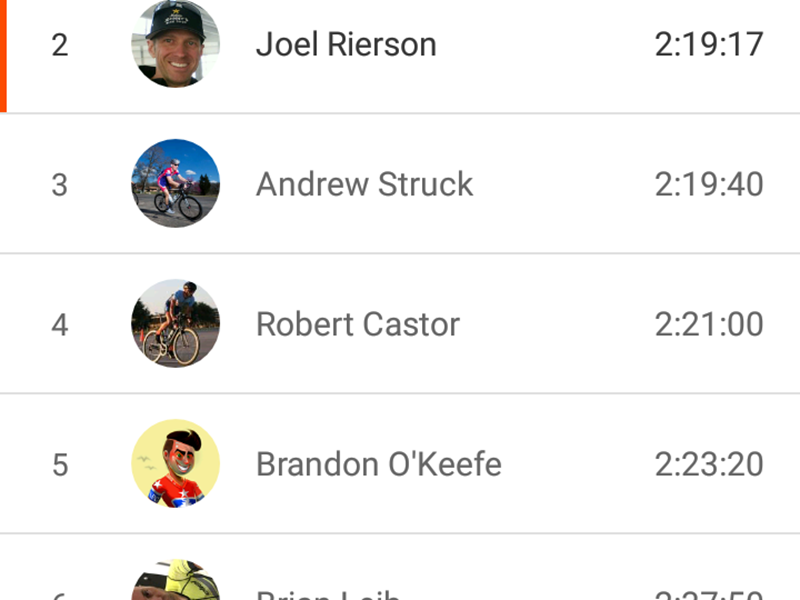The height and width of the screenshot is (600, 800).
Task: Click the 2:21:00 result time
Action: pos(709,324)
